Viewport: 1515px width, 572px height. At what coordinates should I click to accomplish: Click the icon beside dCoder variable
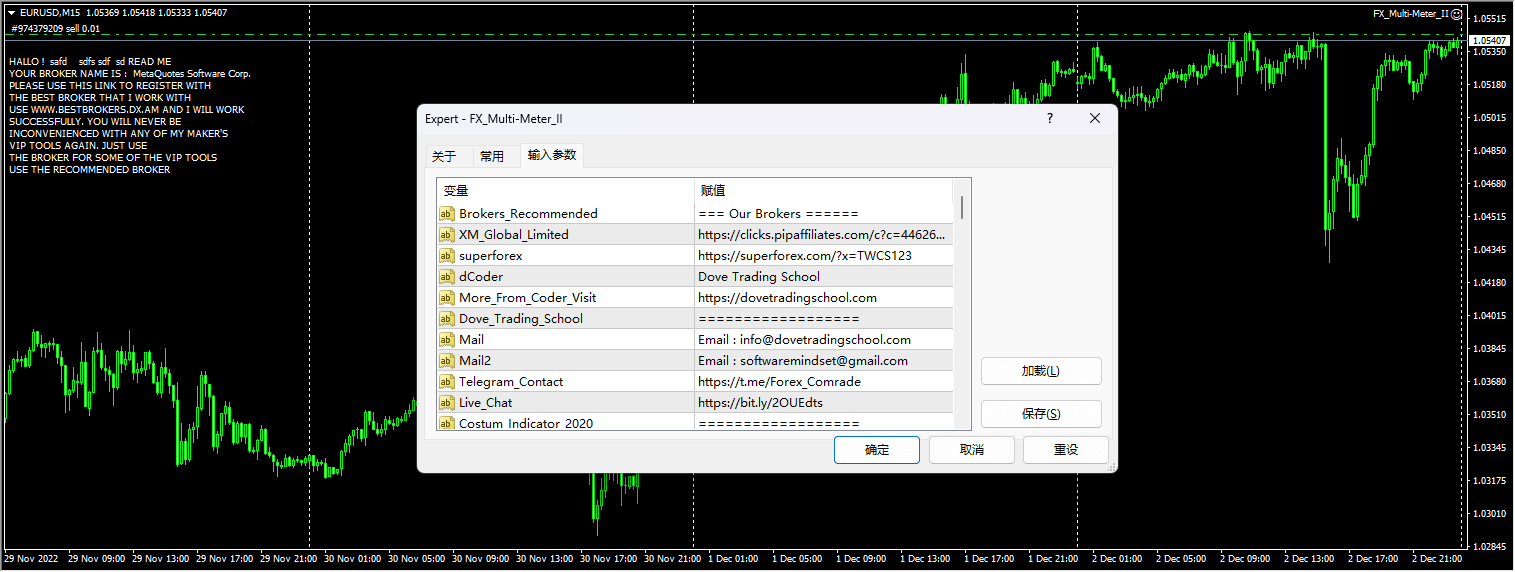coord(447,276)
